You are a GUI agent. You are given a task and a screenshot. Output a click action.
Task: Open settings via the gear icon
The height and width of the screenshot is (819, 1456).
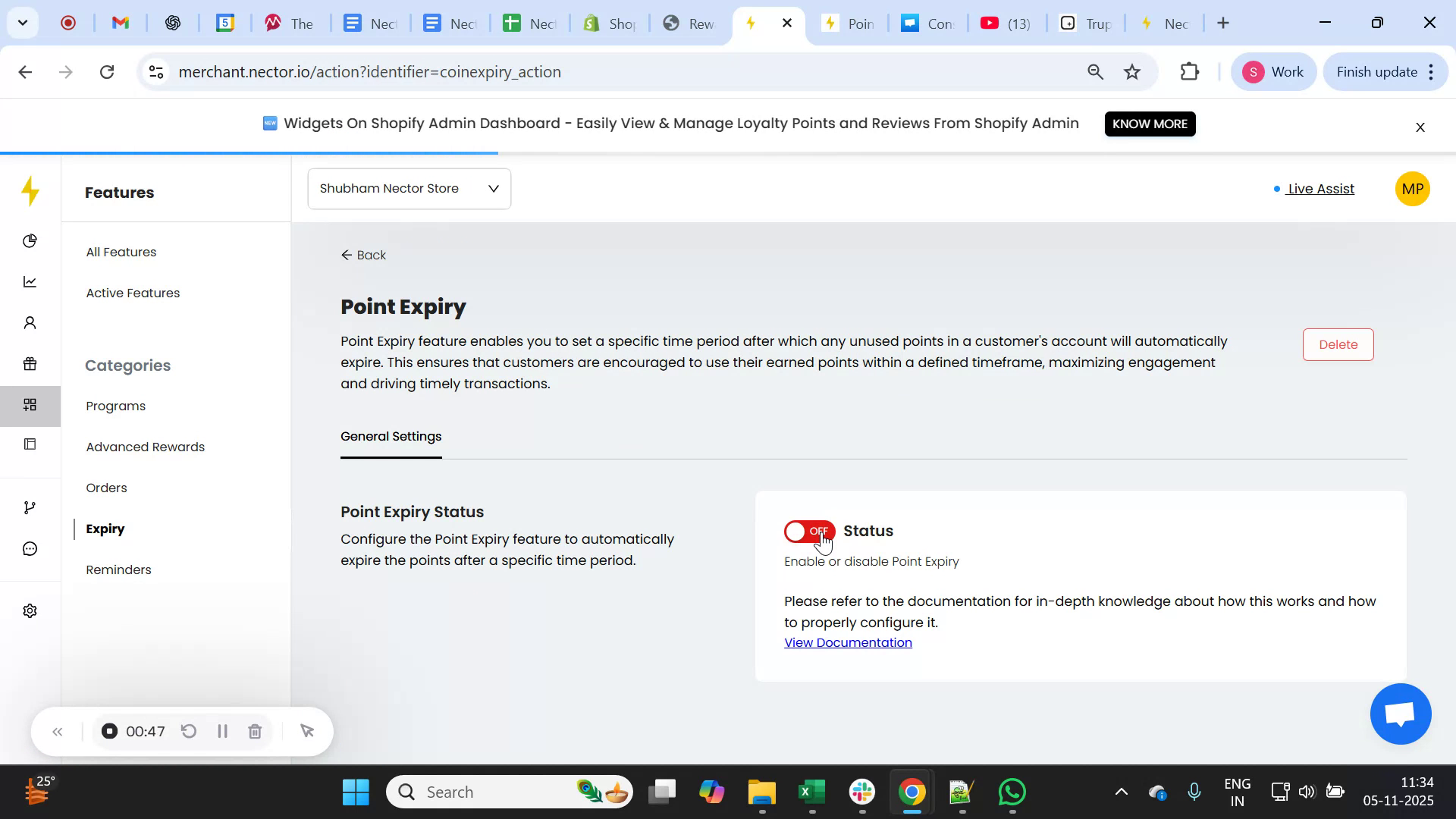[30, 610]
